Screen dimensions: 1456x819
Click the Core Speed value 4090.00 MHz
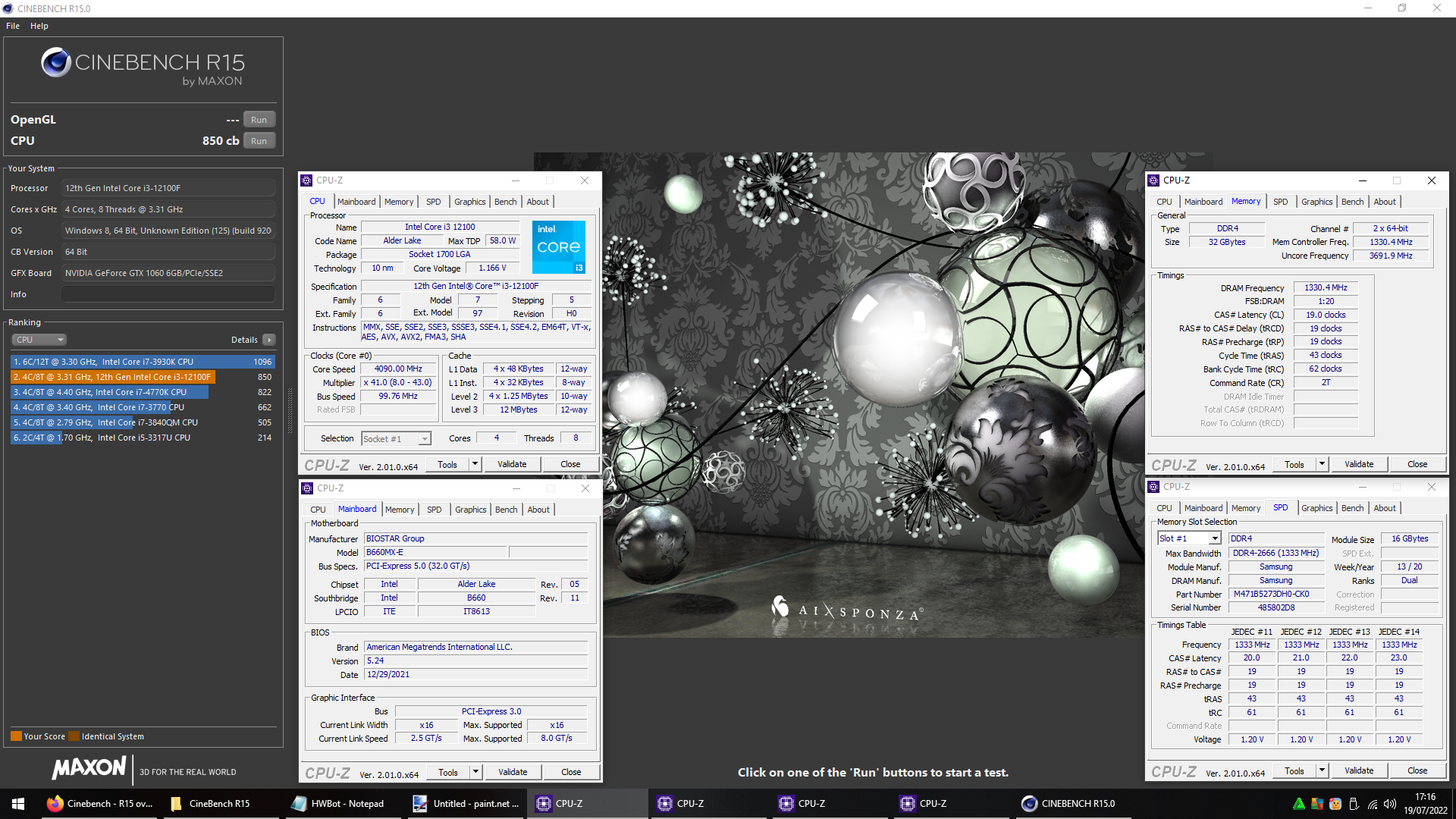pyautogui.click(x=398, y=369)
